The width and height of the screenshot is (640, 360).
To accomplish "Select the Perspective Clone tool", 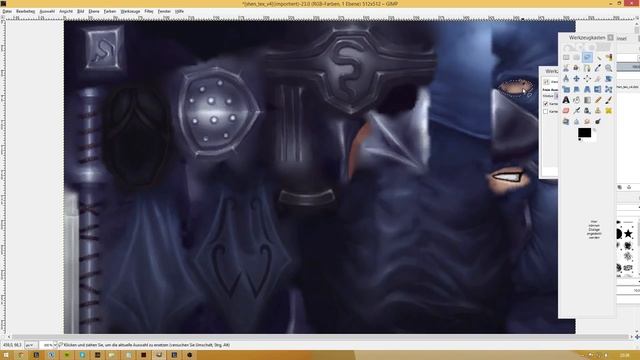I will tap(566, 121).
